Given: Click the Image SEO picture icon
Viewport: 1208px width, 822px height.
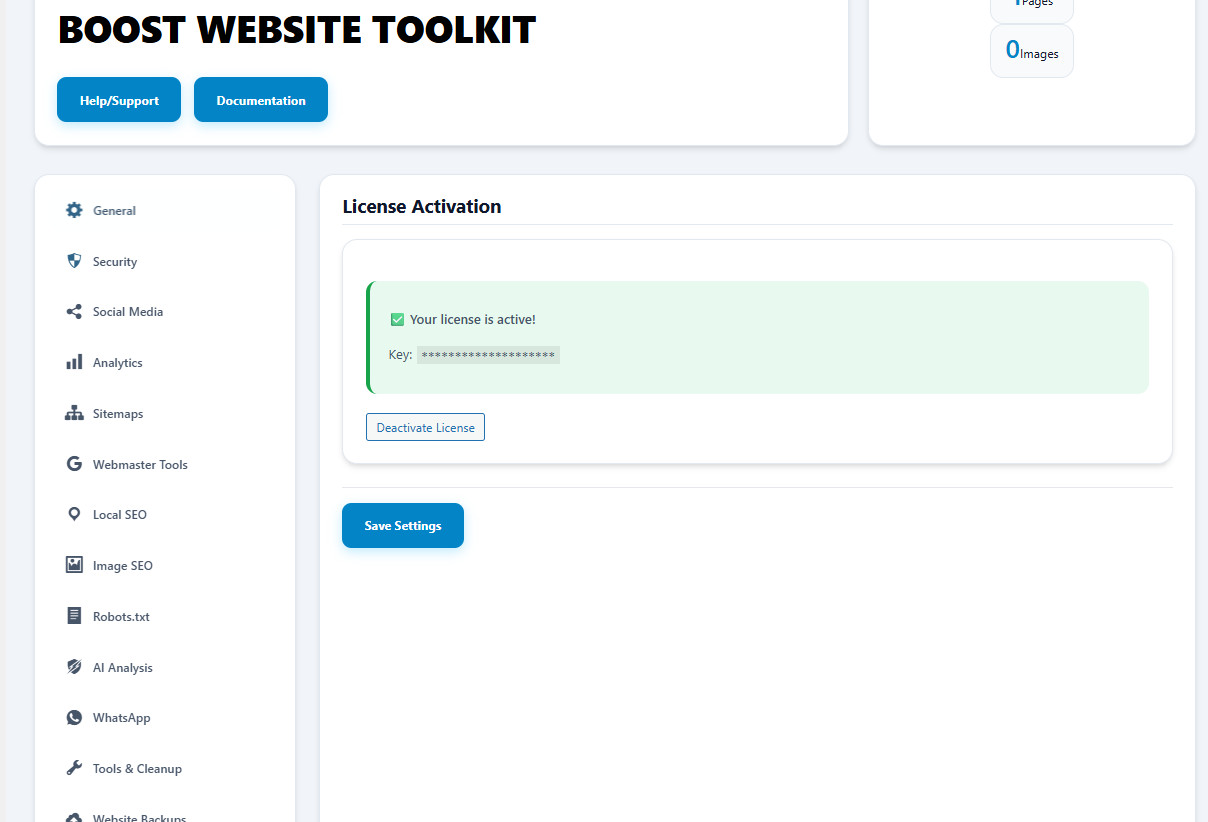Looking at the screenshot, I should coord(74,565).
